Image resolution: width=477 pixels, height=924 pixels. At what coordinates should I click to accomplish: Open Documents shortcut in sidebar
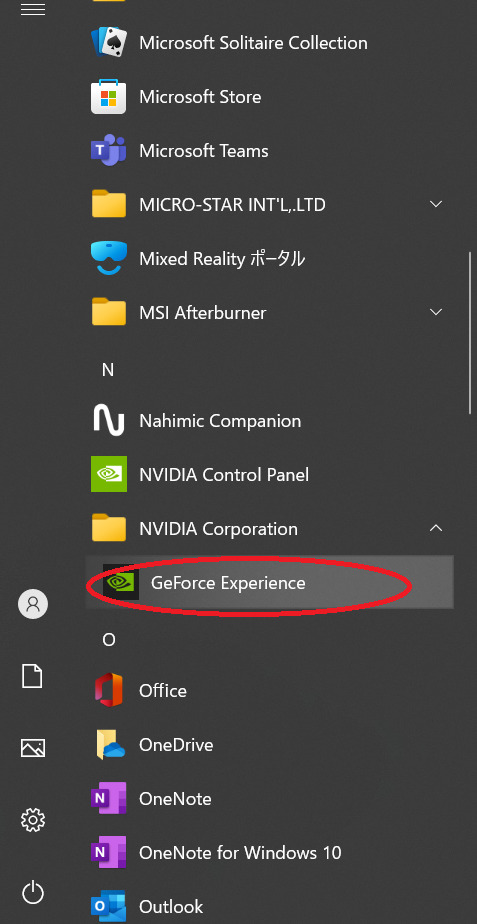[32, 676]
